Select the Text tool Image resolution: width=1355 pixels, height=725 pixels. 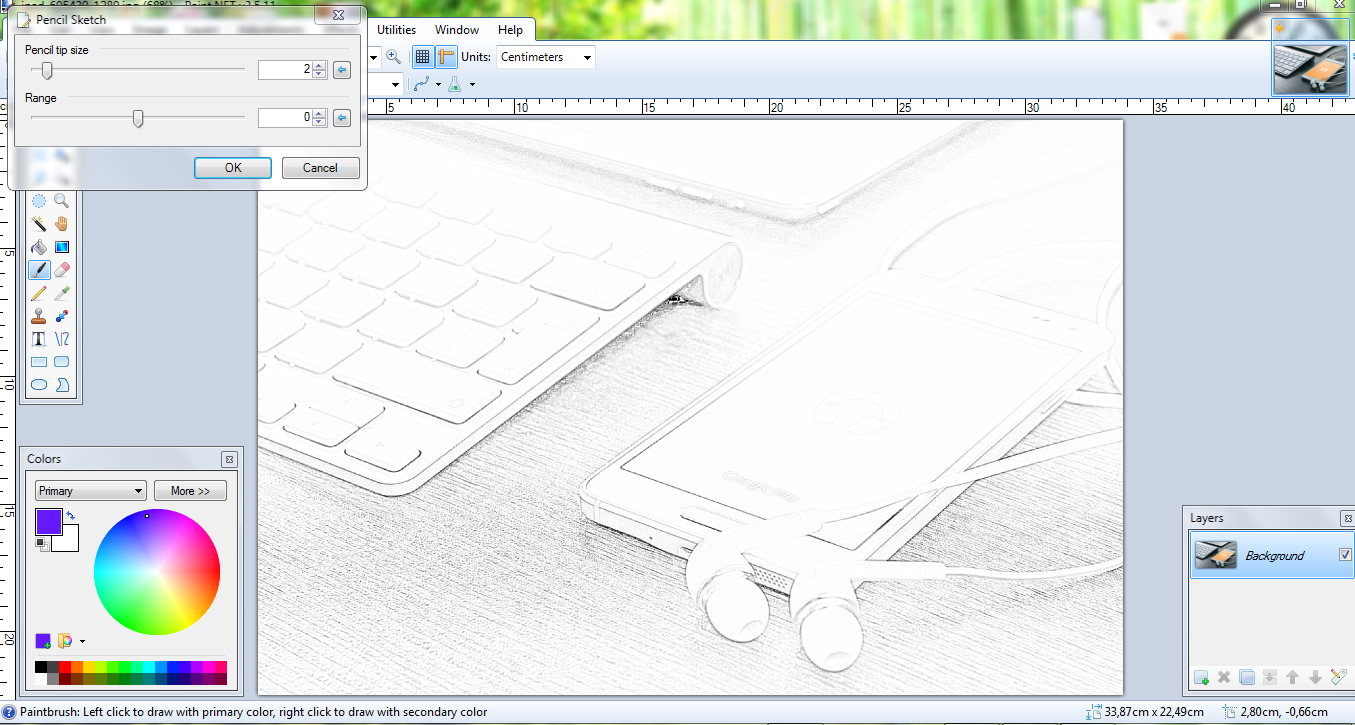coord(39,339)
